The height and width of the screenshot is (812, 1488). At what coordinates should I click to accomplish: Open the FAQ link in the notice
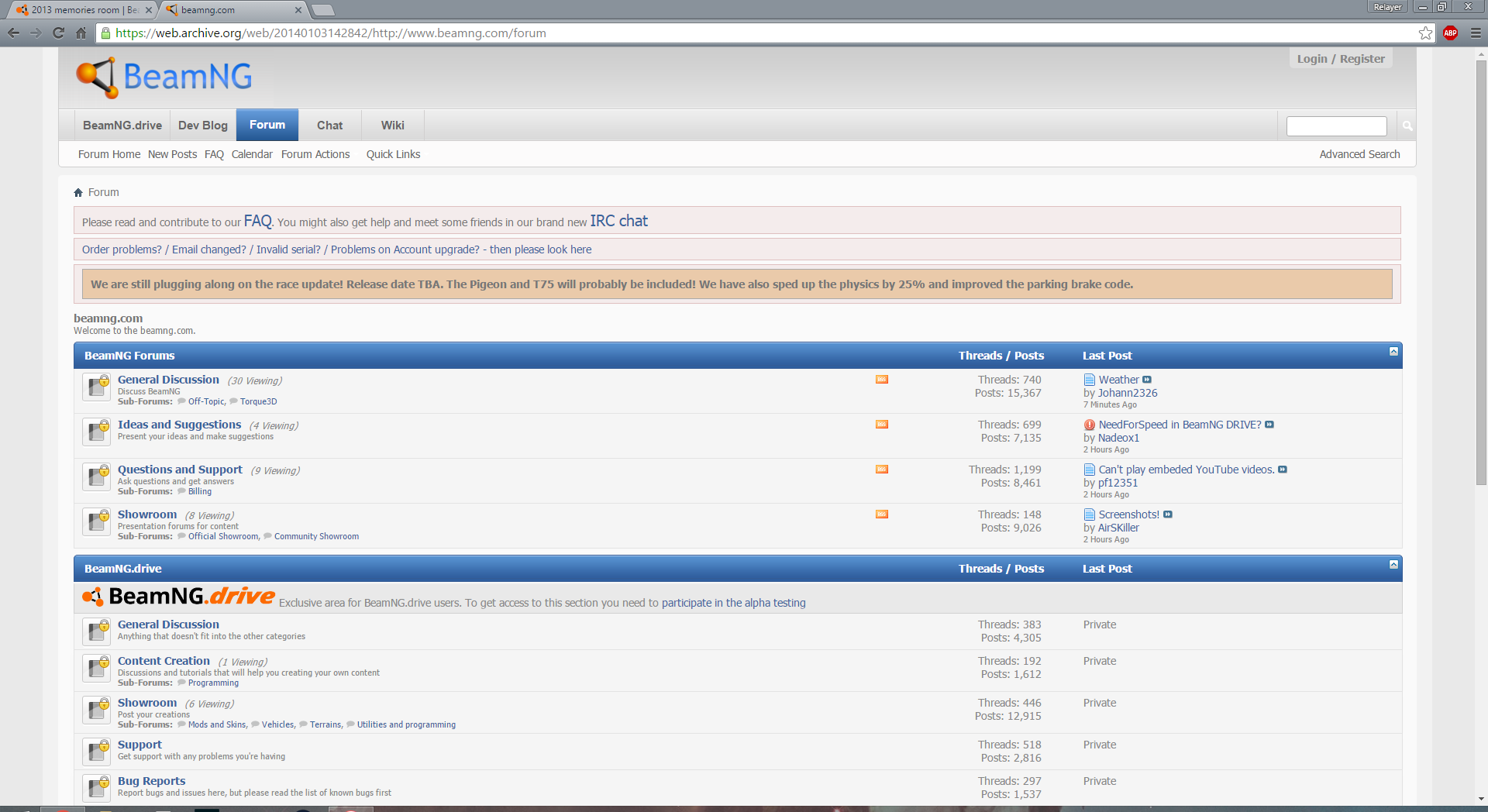pos(257,221)
